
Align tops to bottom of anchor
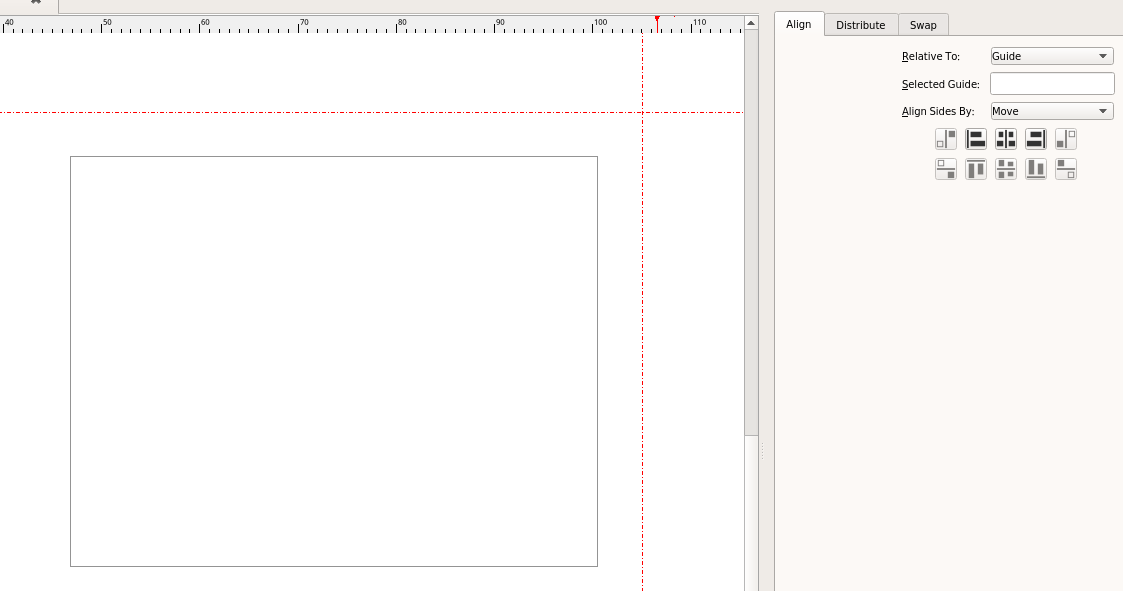point(1065,169)
